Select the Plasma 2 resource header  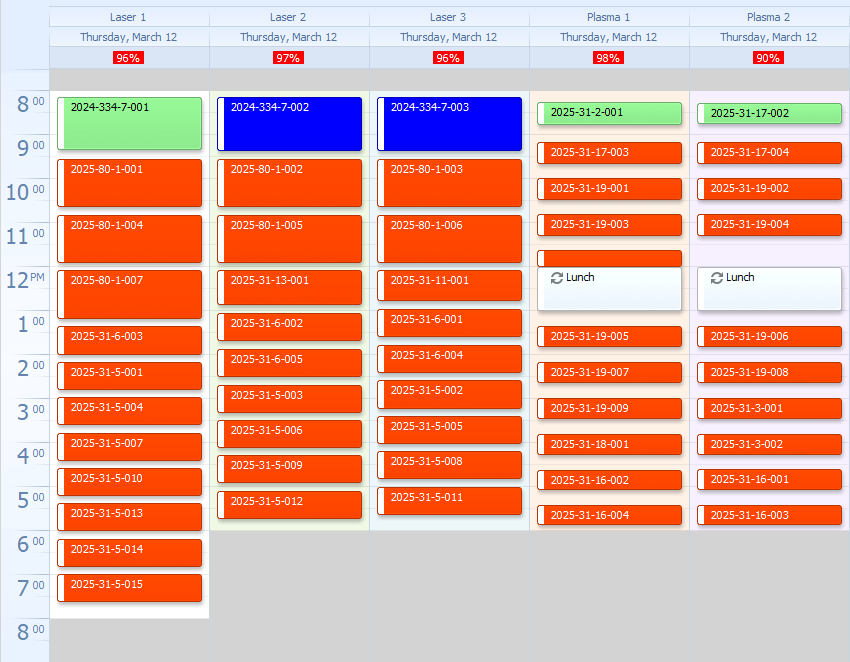coord(769,17)
